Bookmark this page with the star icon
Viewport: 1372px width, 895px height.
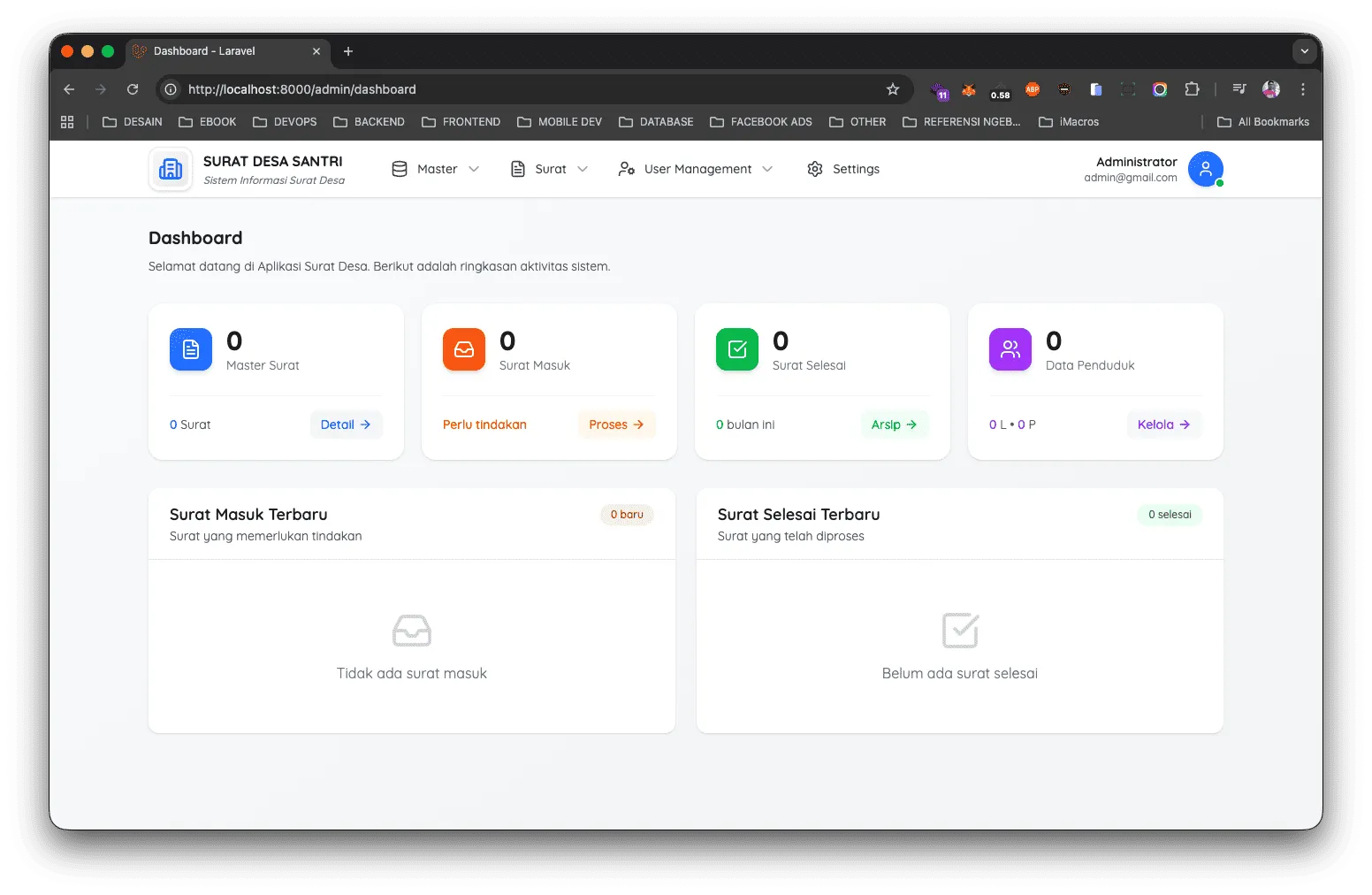(x=893, y=89)
